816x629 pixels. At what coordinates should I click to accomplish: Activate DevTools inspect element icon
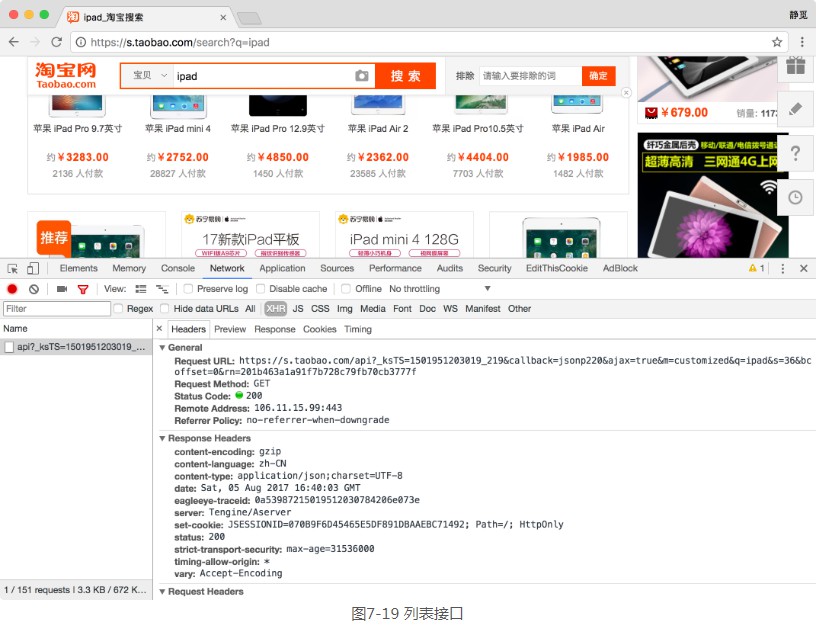pyautogui.click(x=12, y=268)
